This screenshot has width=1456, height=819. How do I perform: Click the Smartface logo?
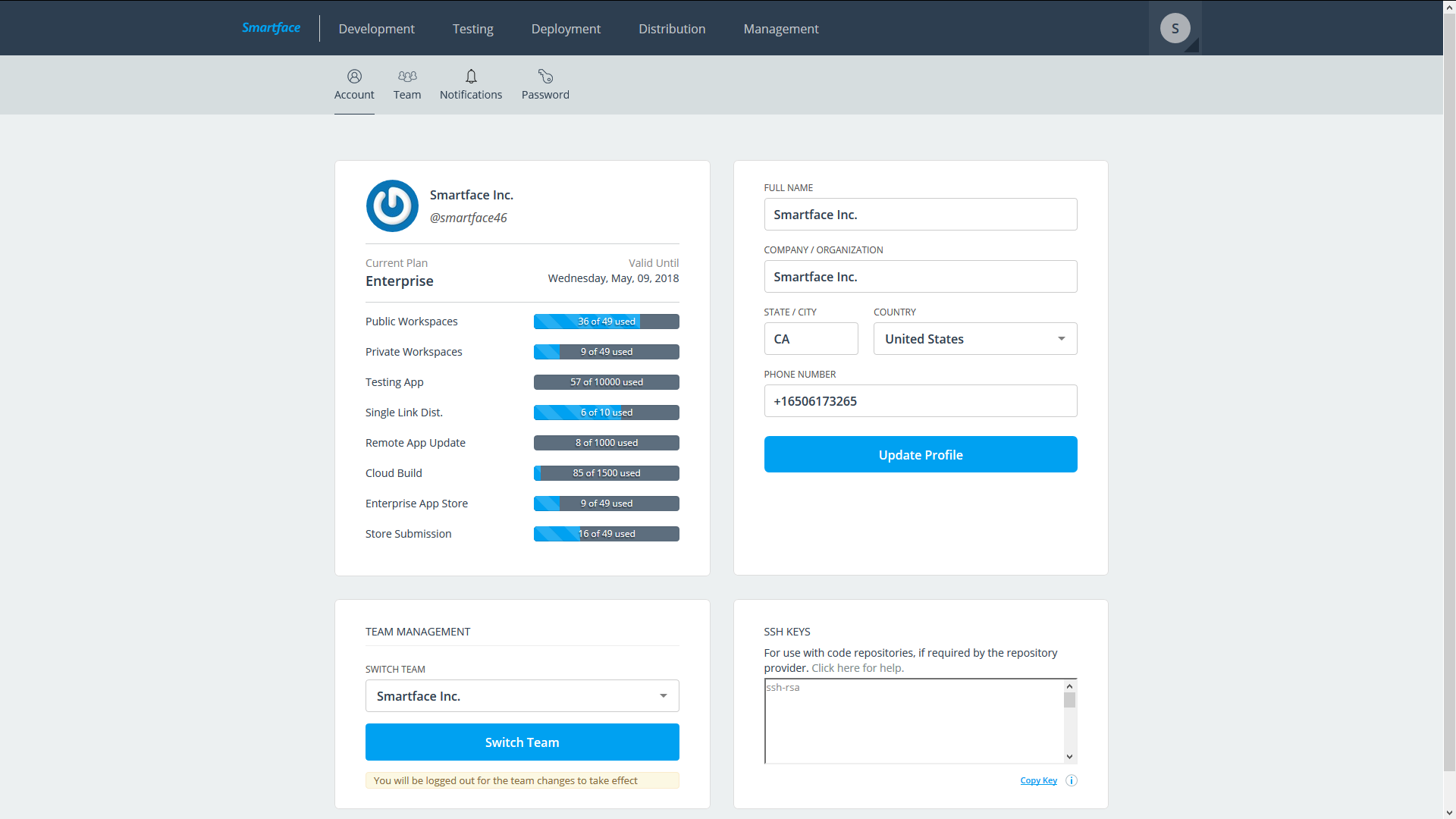(271, 28)
